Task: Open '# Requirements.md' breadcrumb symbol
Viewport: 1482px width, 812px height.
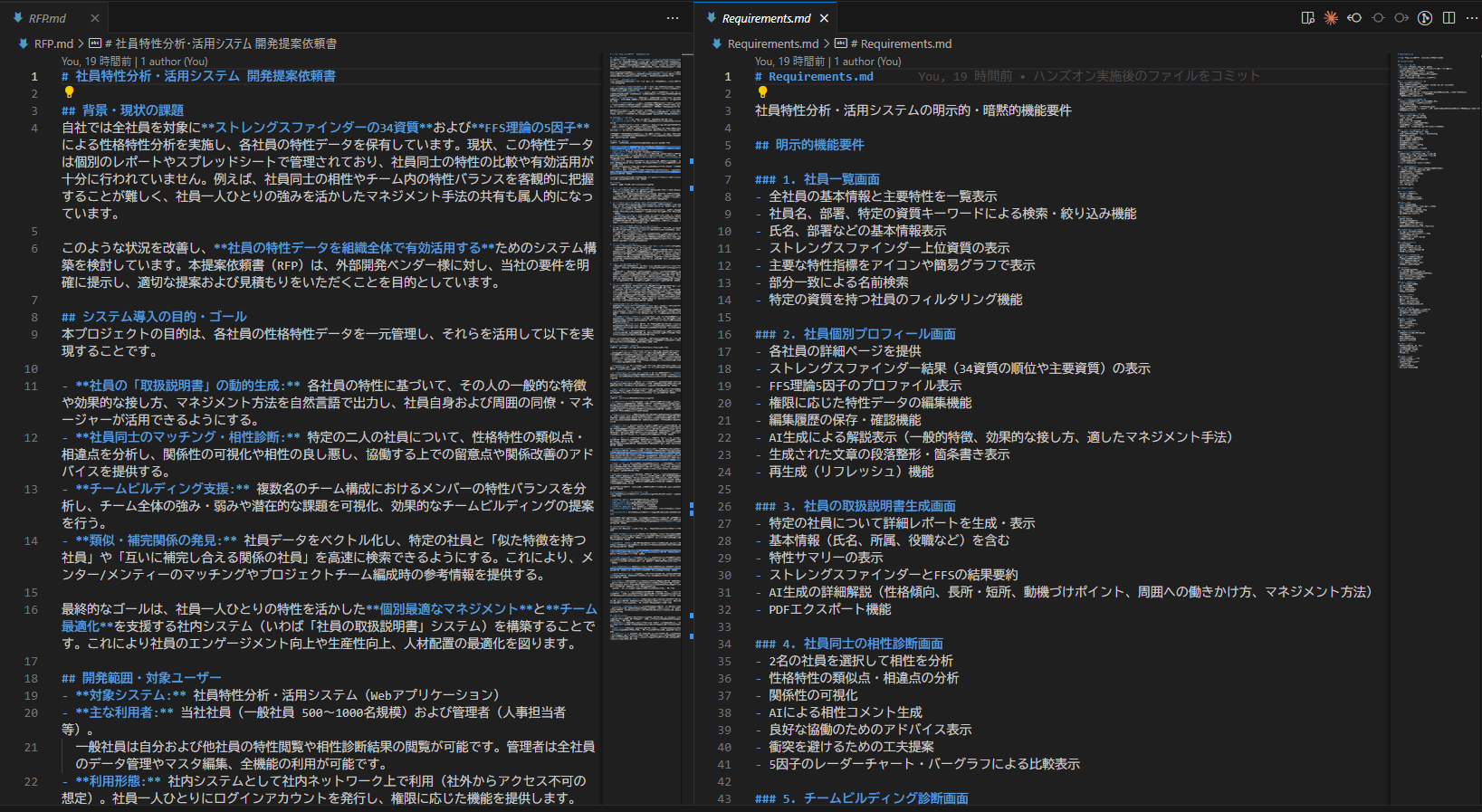Action: click(x=901, y=43)
